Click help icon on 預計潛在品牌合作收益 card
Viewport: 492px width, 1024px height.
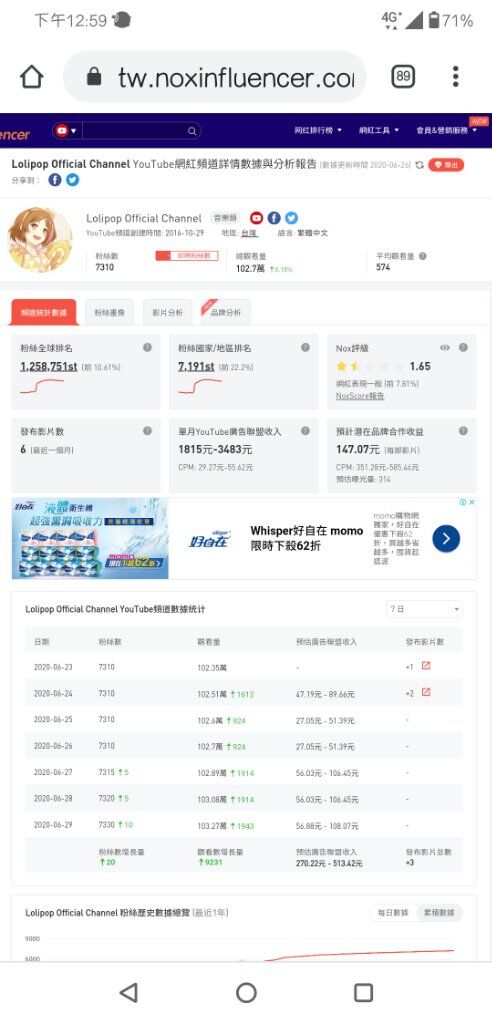[463, 431]
